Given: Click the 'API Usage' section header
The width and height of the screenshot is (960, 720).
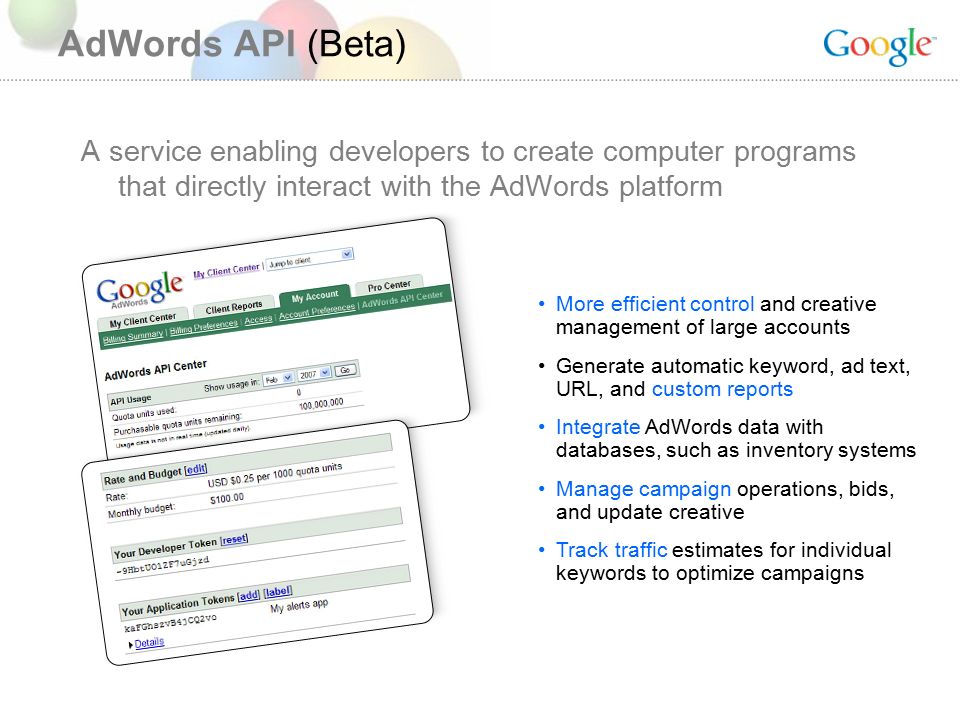Looking at the screenshot, I should tap(130, 400).
